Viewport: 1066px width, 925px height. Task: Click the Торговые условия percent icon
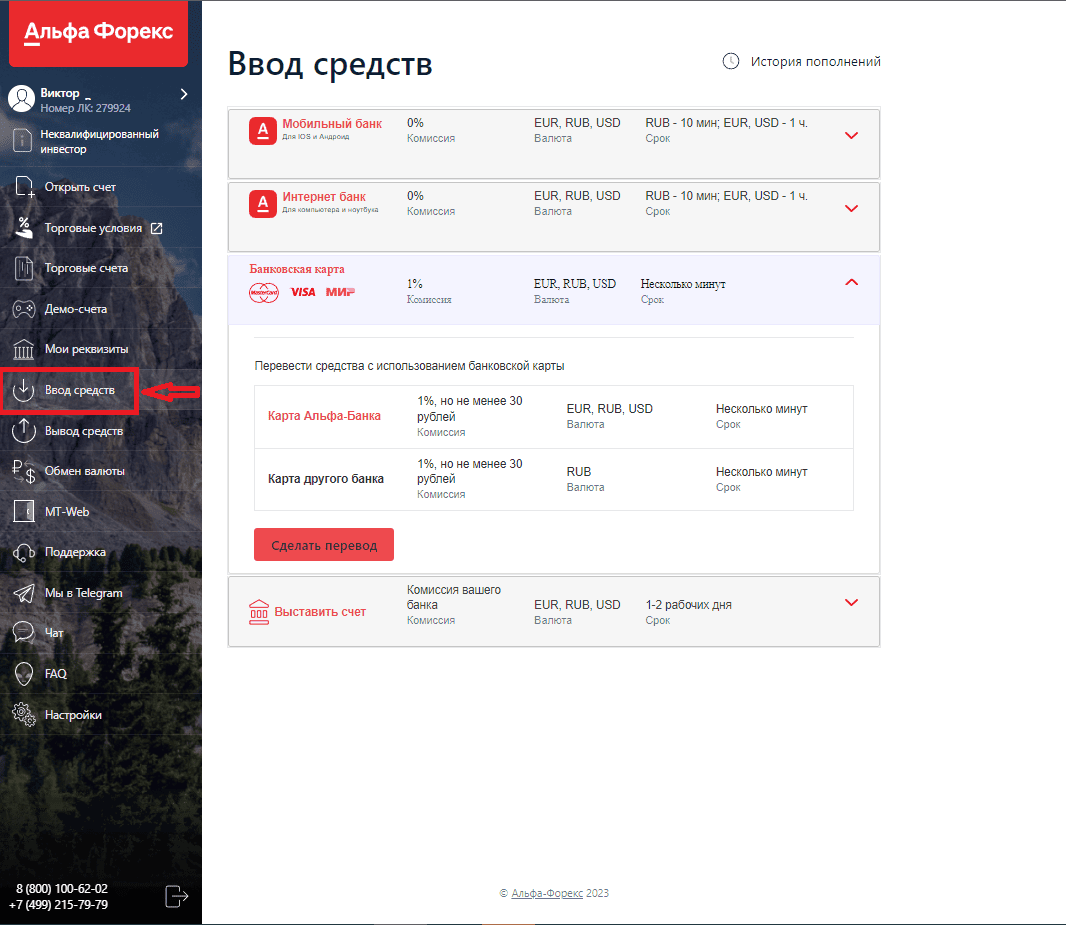[24, 228]
